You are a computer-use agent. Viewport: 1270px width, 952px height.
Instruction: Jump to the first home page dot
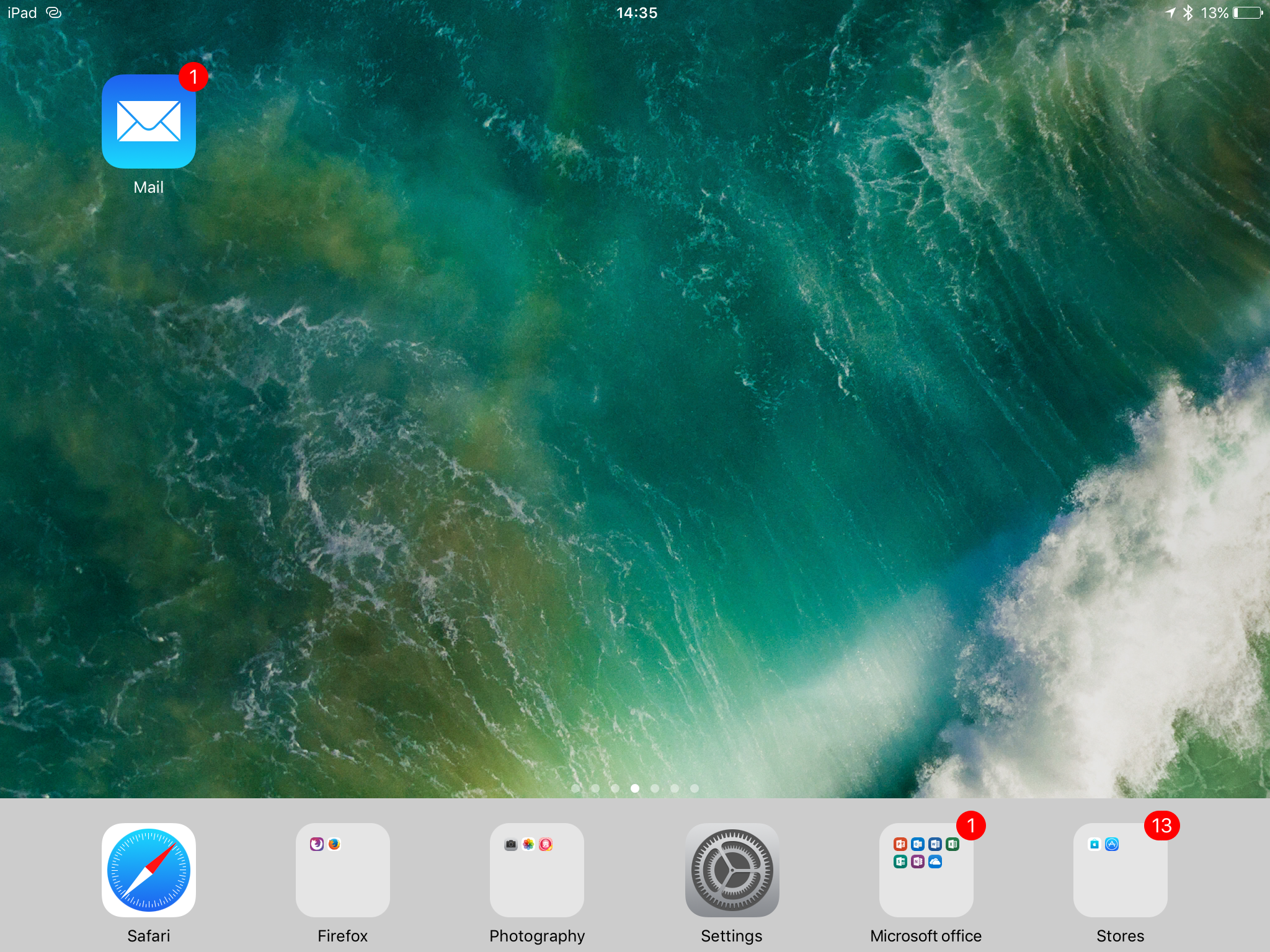tap(575, 788)
